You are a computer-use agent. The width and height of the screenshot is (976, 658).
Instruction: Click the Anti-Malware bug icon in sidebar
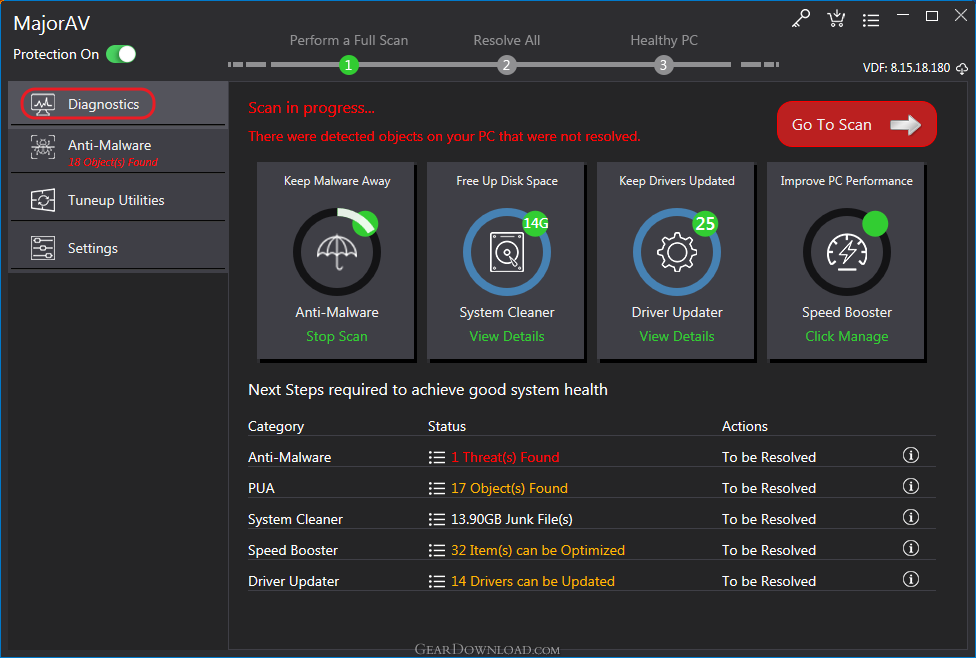click(43, 147)
